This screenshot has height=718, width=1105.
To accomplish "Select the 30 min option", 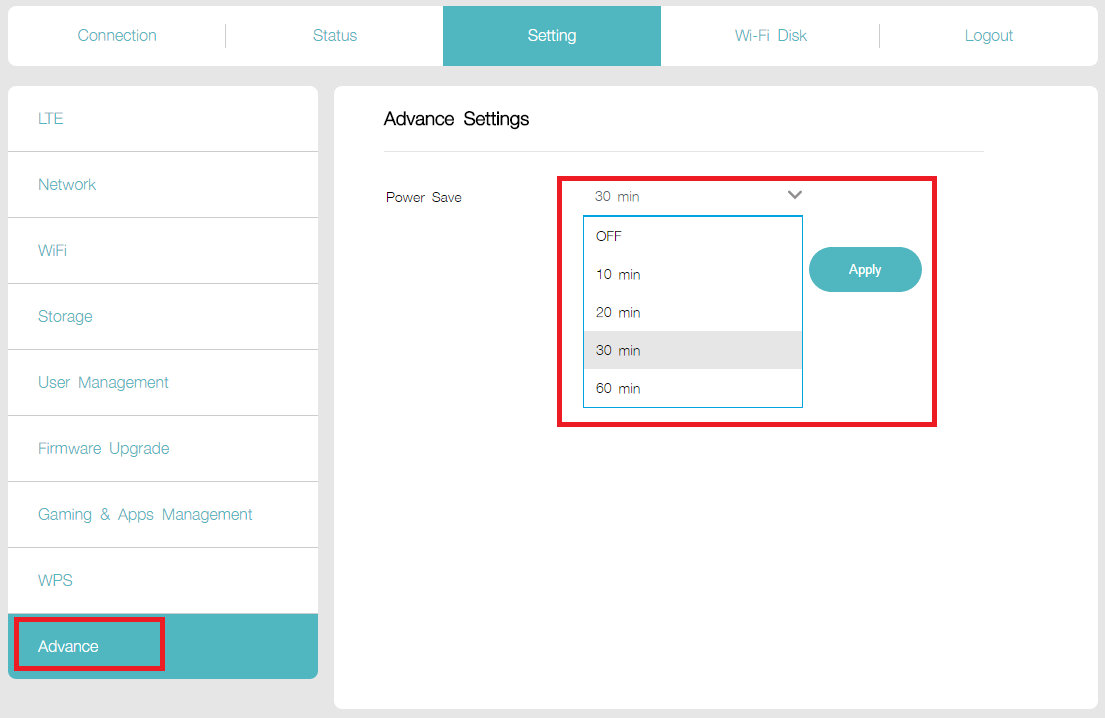I will click(x=617, y=350).
